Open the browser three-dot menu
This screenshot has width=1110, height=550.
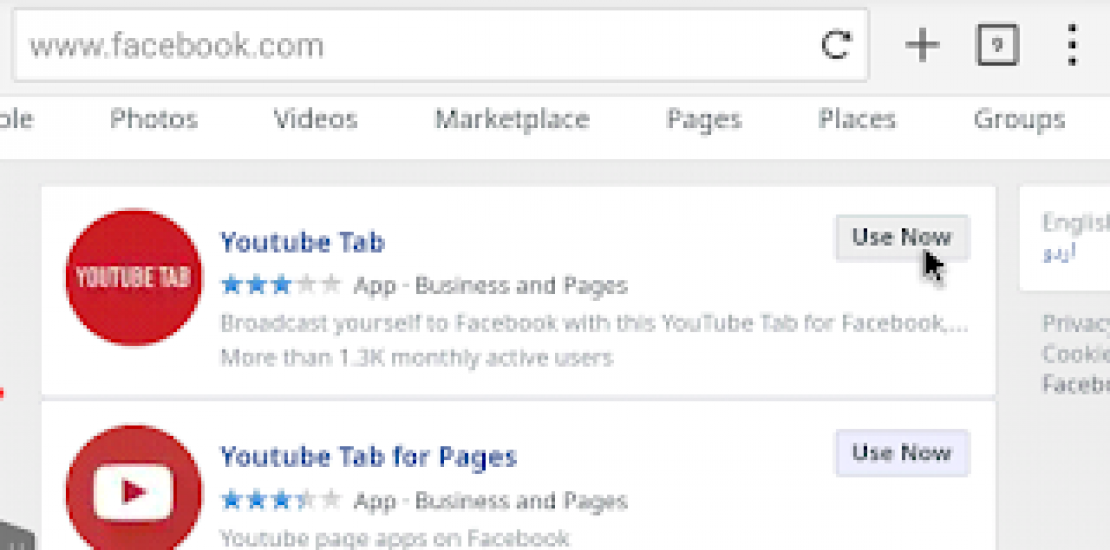pos(1072,45)
